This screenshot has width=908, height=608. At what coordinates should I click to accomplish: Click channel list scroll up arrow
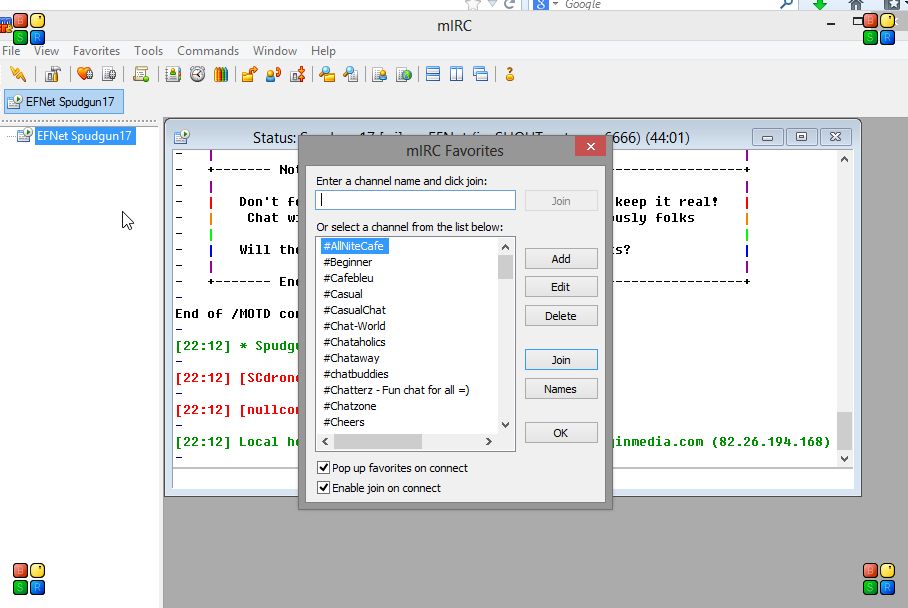tap(506, 247)
